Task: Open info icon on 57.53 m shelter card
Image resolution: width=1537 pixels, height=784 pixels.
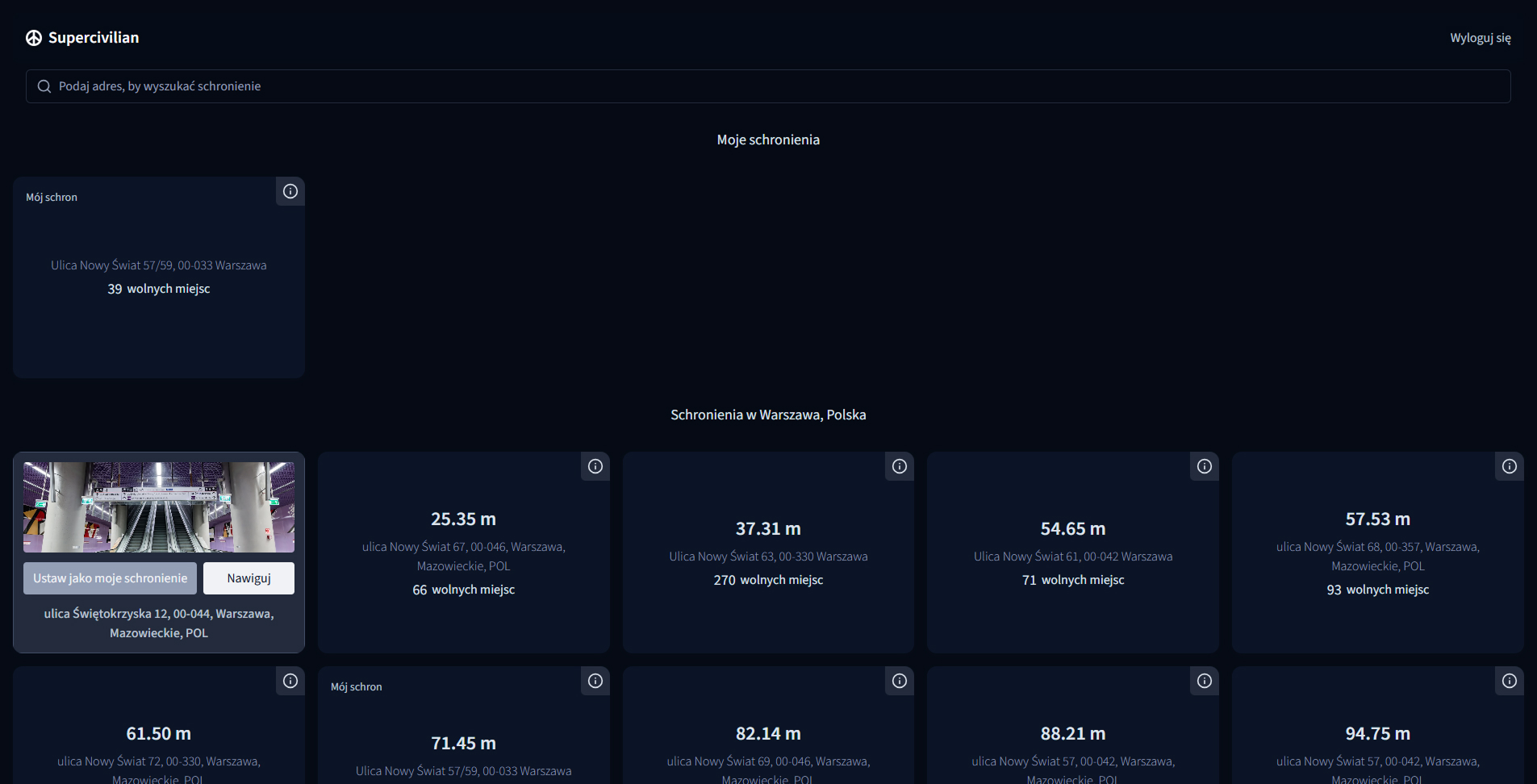Action: [1510, 466]
